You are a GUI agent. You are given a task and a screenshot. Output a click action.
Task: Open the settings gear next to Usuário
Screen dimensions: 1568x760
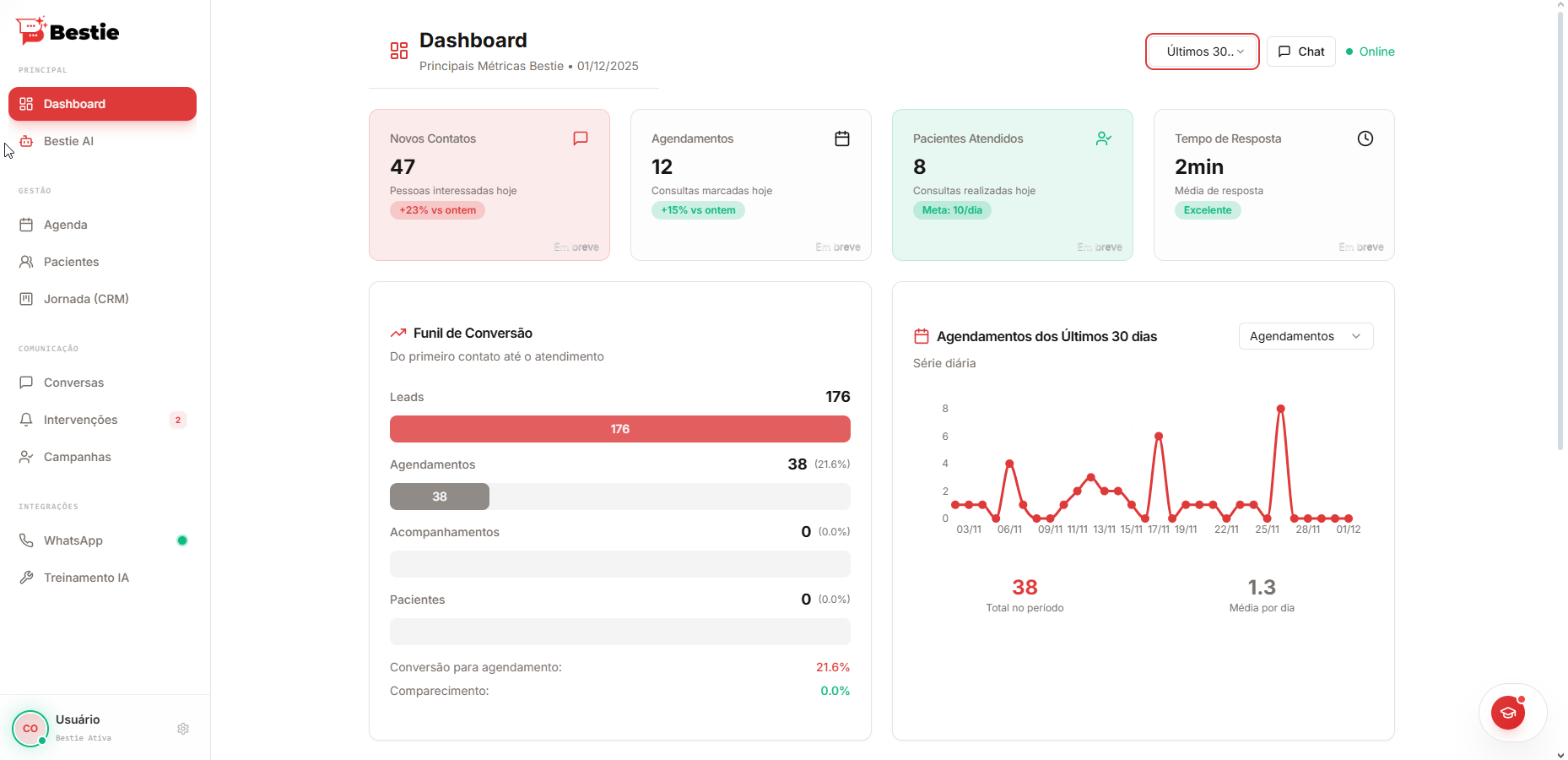pos(182,729)
